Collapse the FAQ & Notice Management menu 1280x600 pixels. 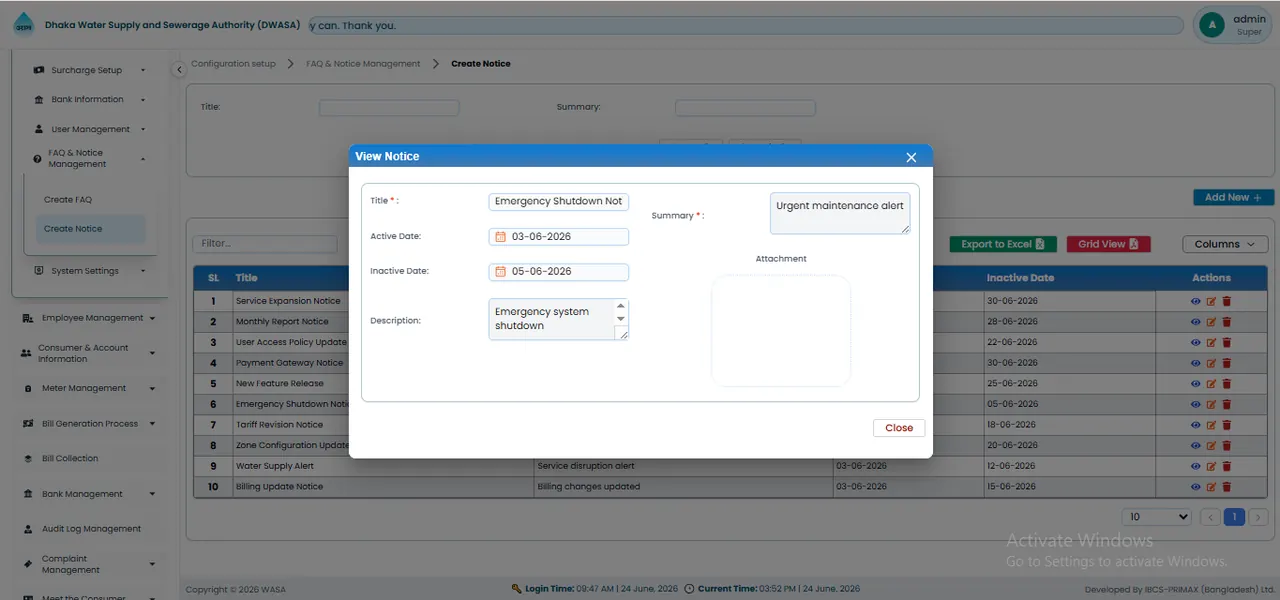[x=90, y=158]
